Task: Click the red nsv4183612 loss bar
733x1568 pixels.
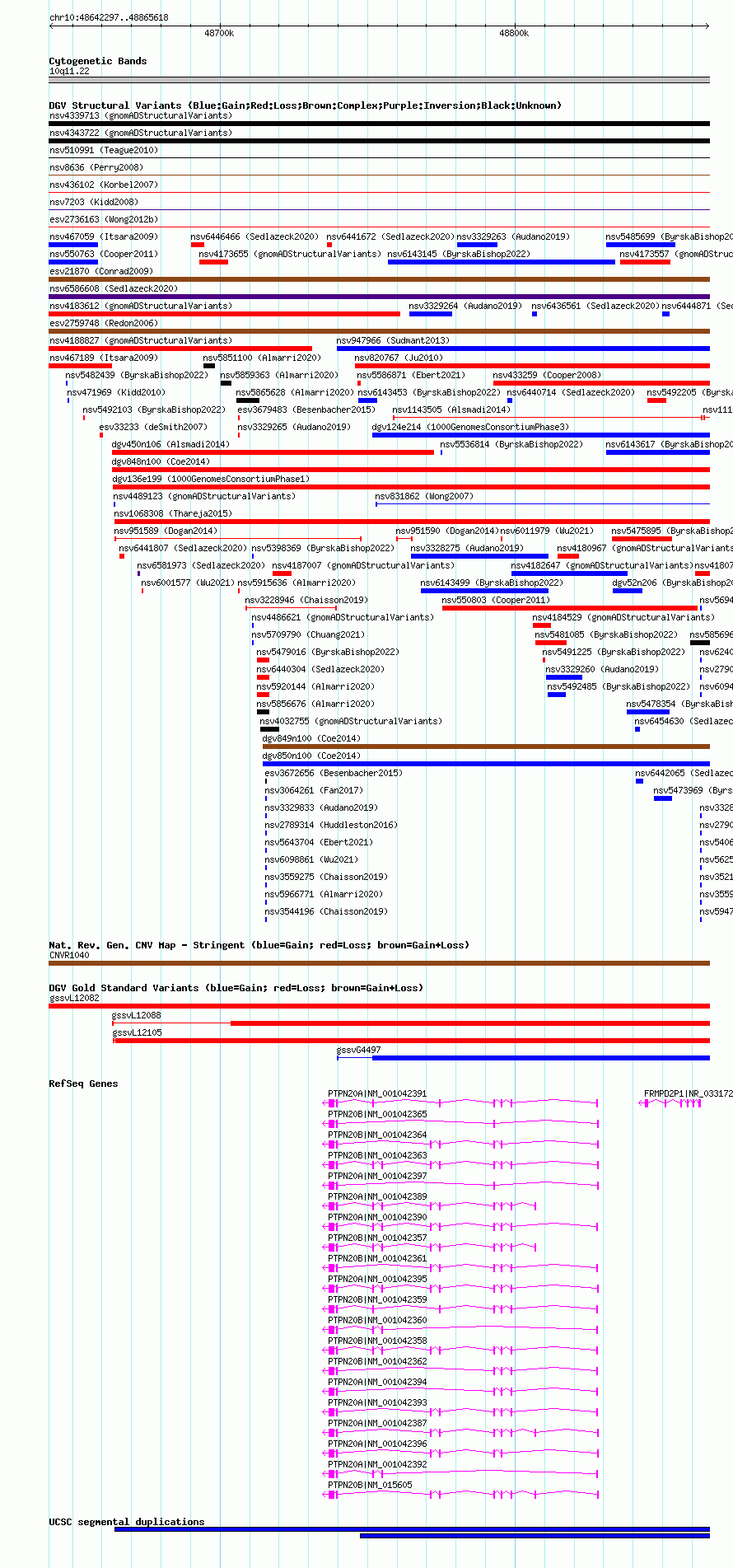Action: click(224, 315)
